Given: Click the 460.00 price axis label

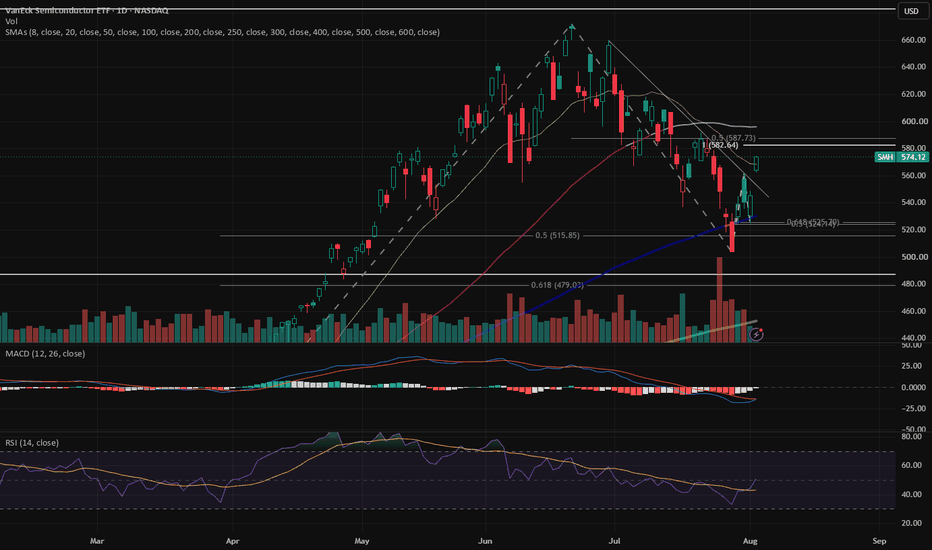Looking at the screenshot, I should pos(914,311).
